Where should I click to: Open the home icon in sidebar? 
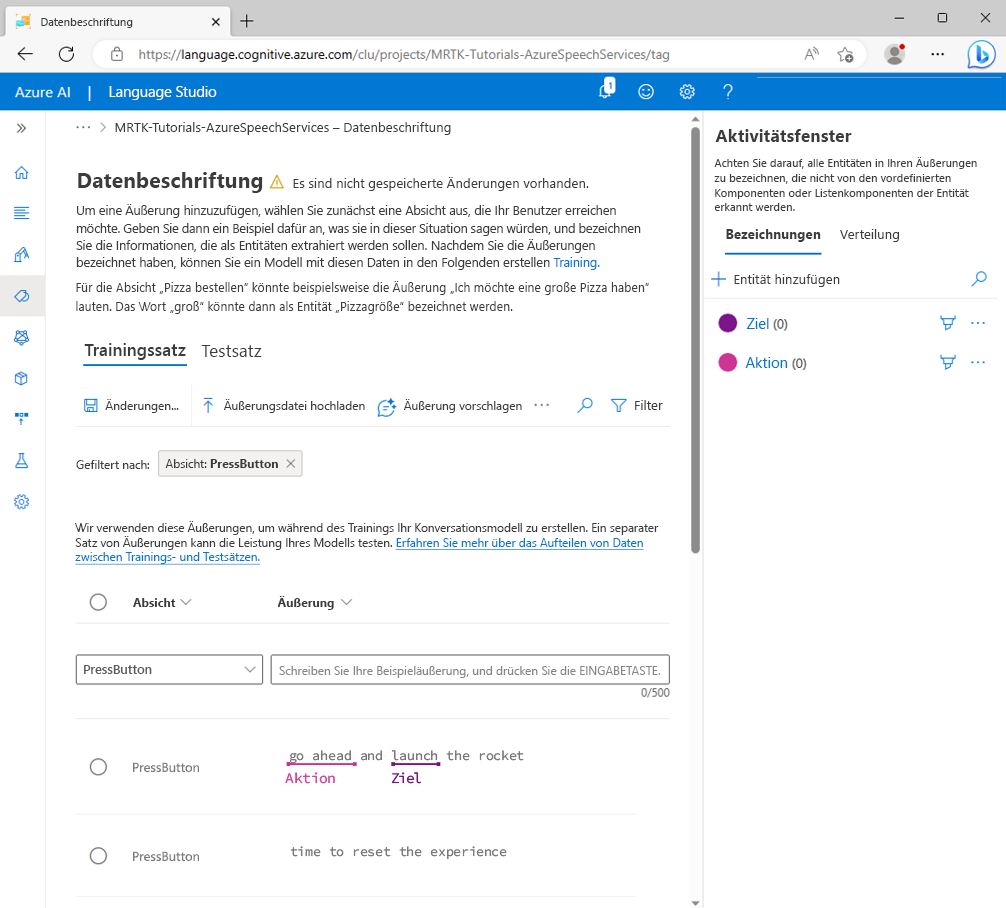coord(21,173)
